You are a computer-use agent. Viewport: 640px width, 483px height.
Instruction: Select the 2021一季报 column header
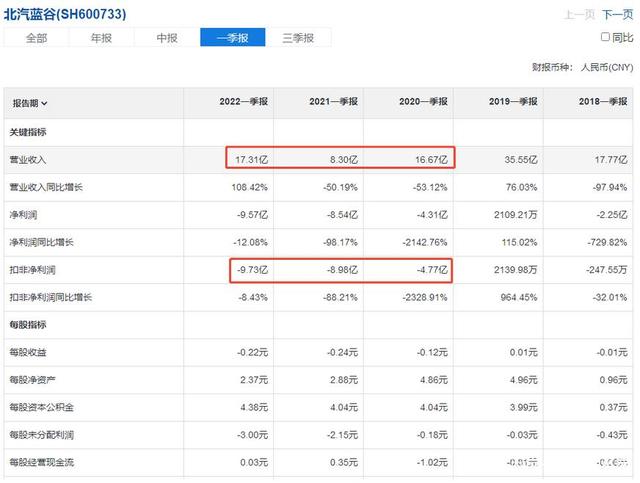click(x=333, y=101)
